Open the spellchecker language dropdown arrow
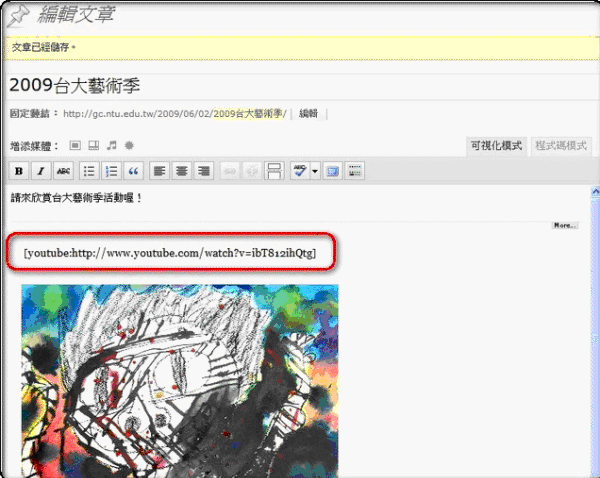This screenshot has width=600, height=478. coord(315,171)
